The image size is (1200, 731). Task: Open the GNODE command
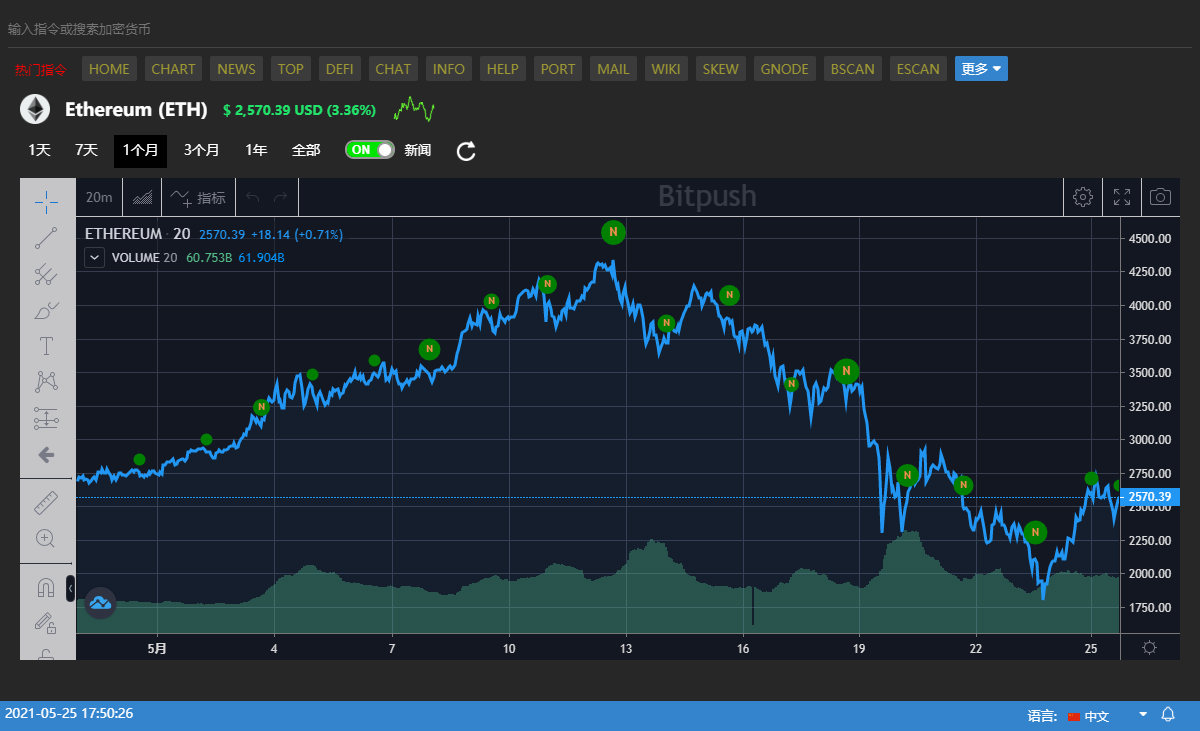(x=785, y=69)
